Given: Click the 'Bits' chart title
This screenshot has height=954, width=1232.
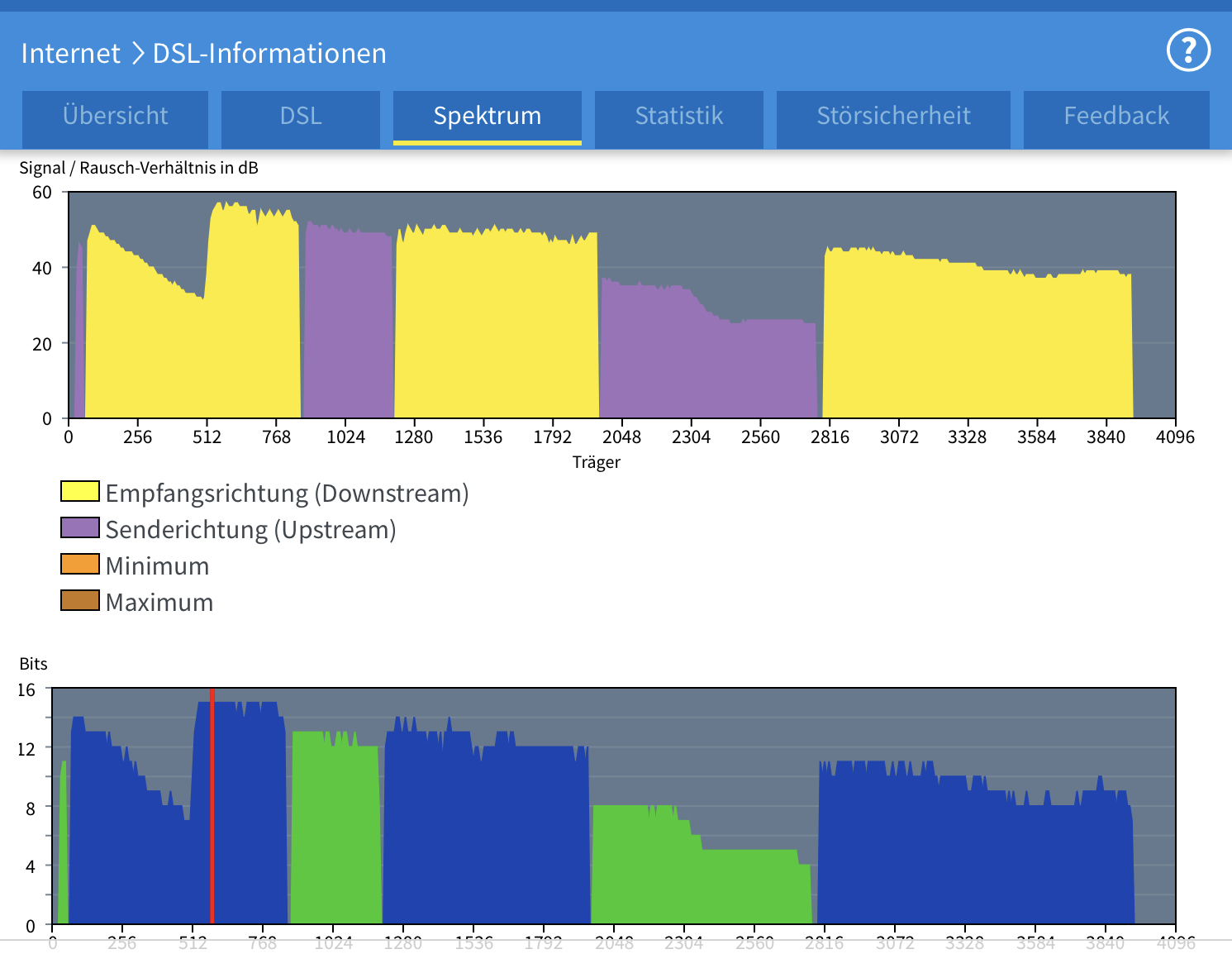Looking at the screenshot, I should [x=34, y=664].
